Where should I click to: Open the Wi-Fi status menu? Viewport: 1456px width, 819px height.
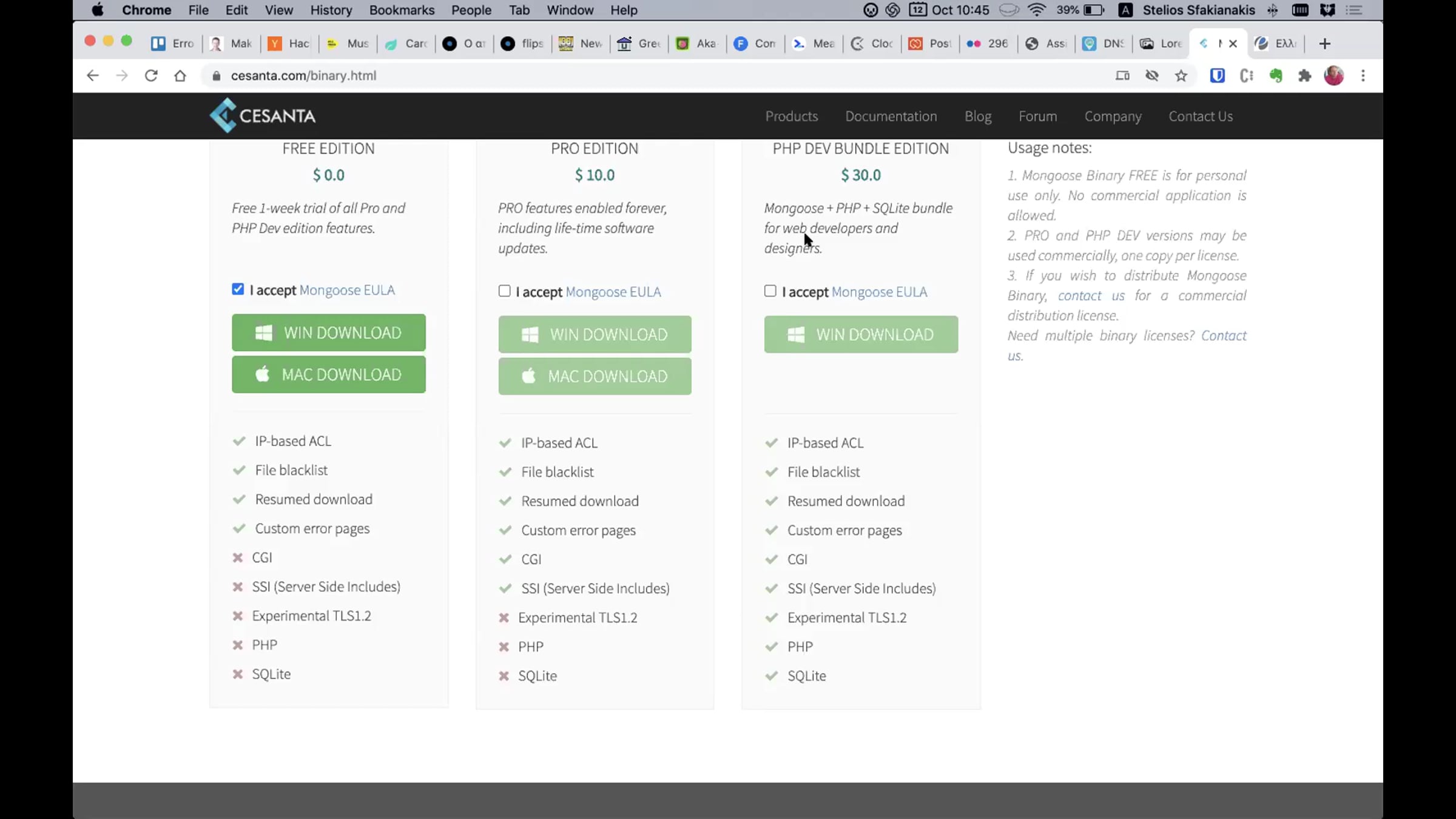click(1037, 10)
